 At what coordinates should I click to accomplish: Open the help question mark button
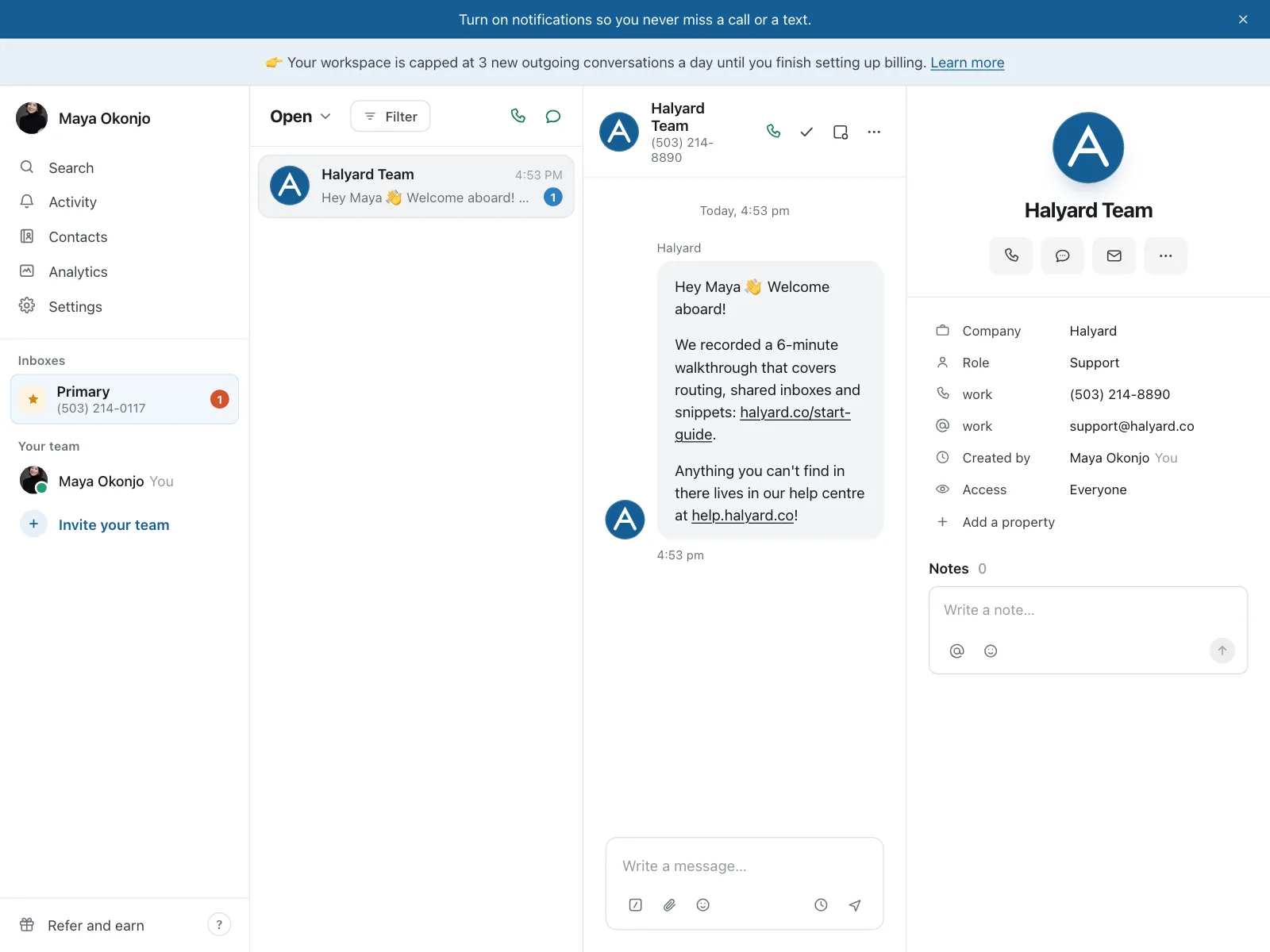tap(219, 925)
